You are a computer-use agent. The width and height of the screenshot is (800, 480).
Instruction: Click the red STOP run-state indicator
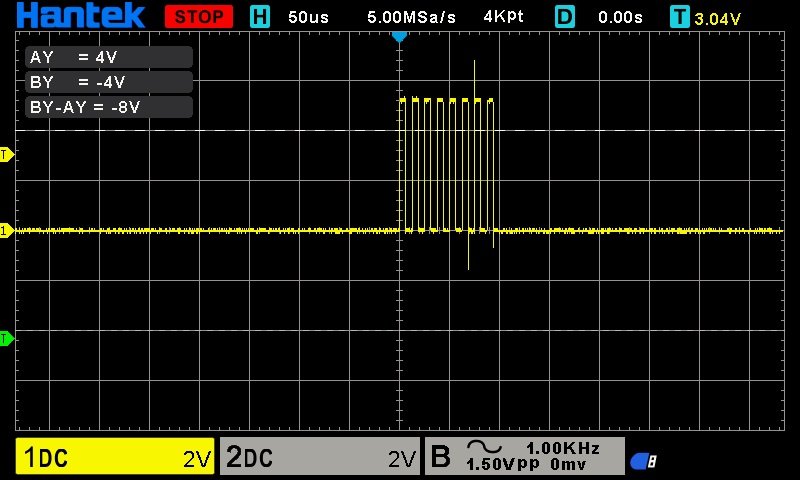198,17
